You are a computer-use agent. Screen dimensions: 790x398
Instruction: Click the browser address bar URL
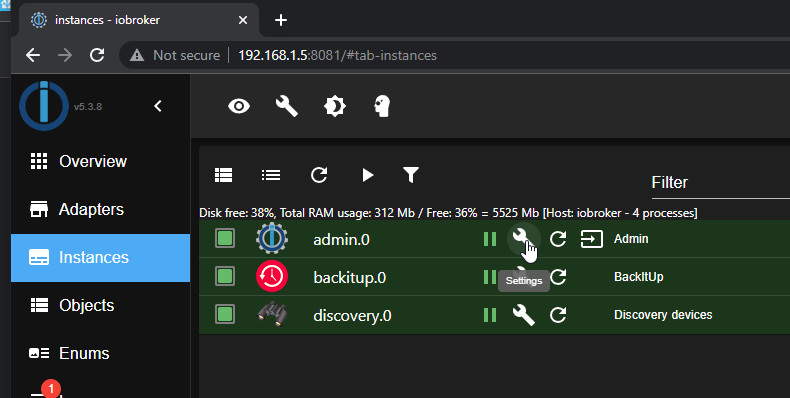click(x=337, y=55)
